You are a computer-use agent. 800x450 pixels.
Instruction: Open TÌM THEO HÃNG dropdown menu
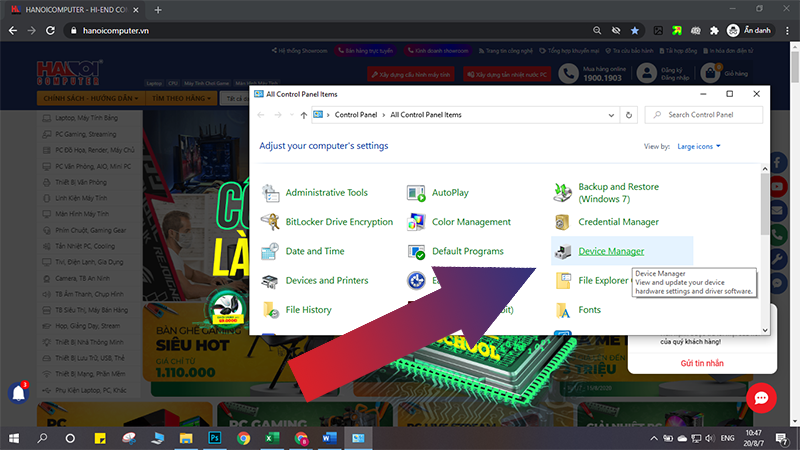tap(181, 98)
